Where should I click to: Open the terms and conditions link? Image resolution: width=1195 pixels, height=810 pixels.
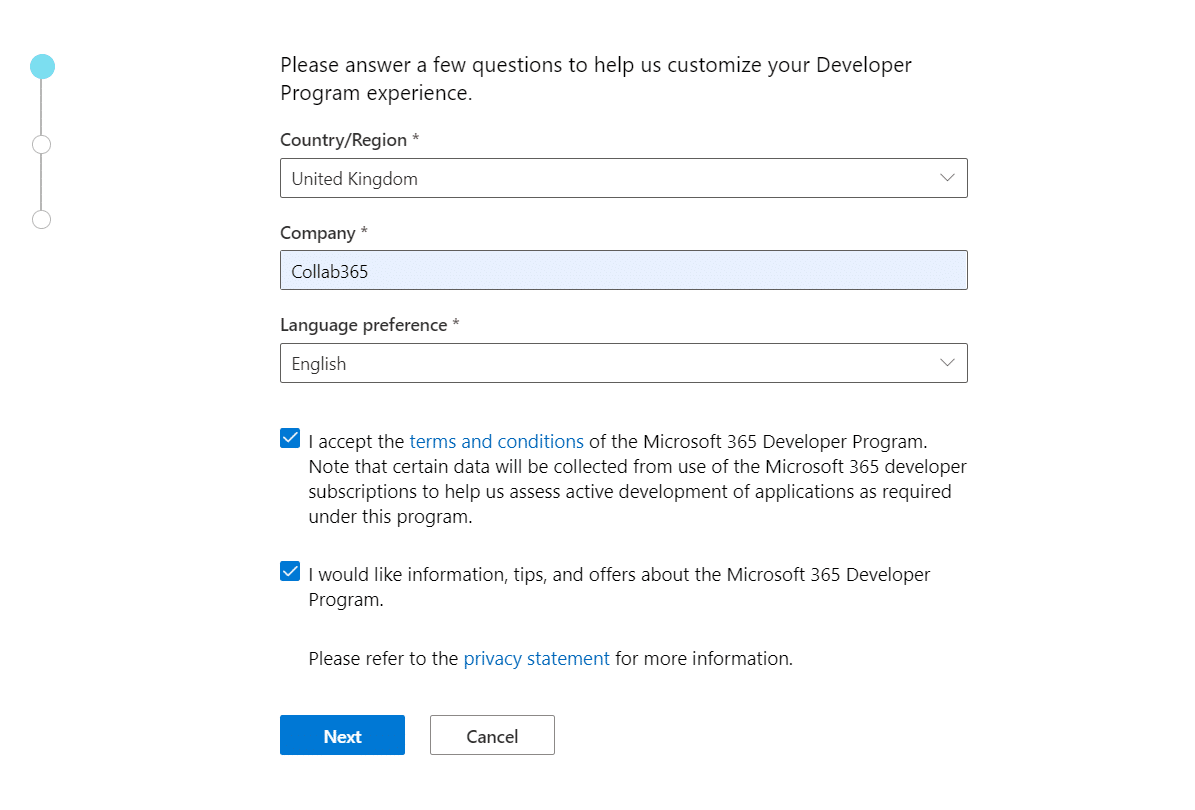click(496, 441)
